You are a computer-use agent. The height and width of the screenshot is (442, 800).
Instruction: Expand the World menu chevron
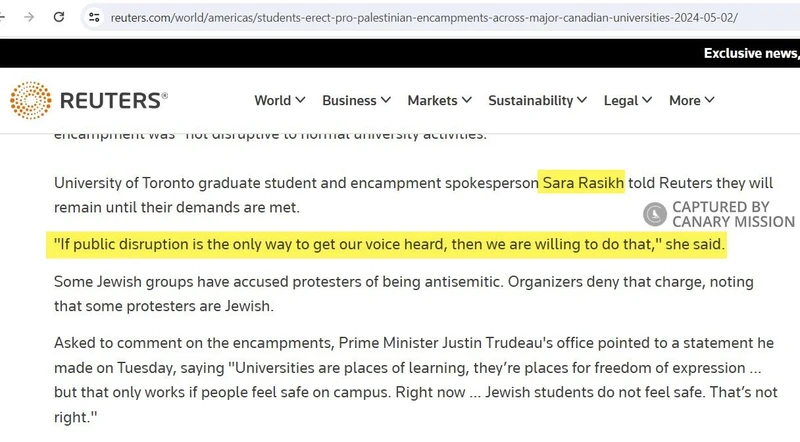300,100
